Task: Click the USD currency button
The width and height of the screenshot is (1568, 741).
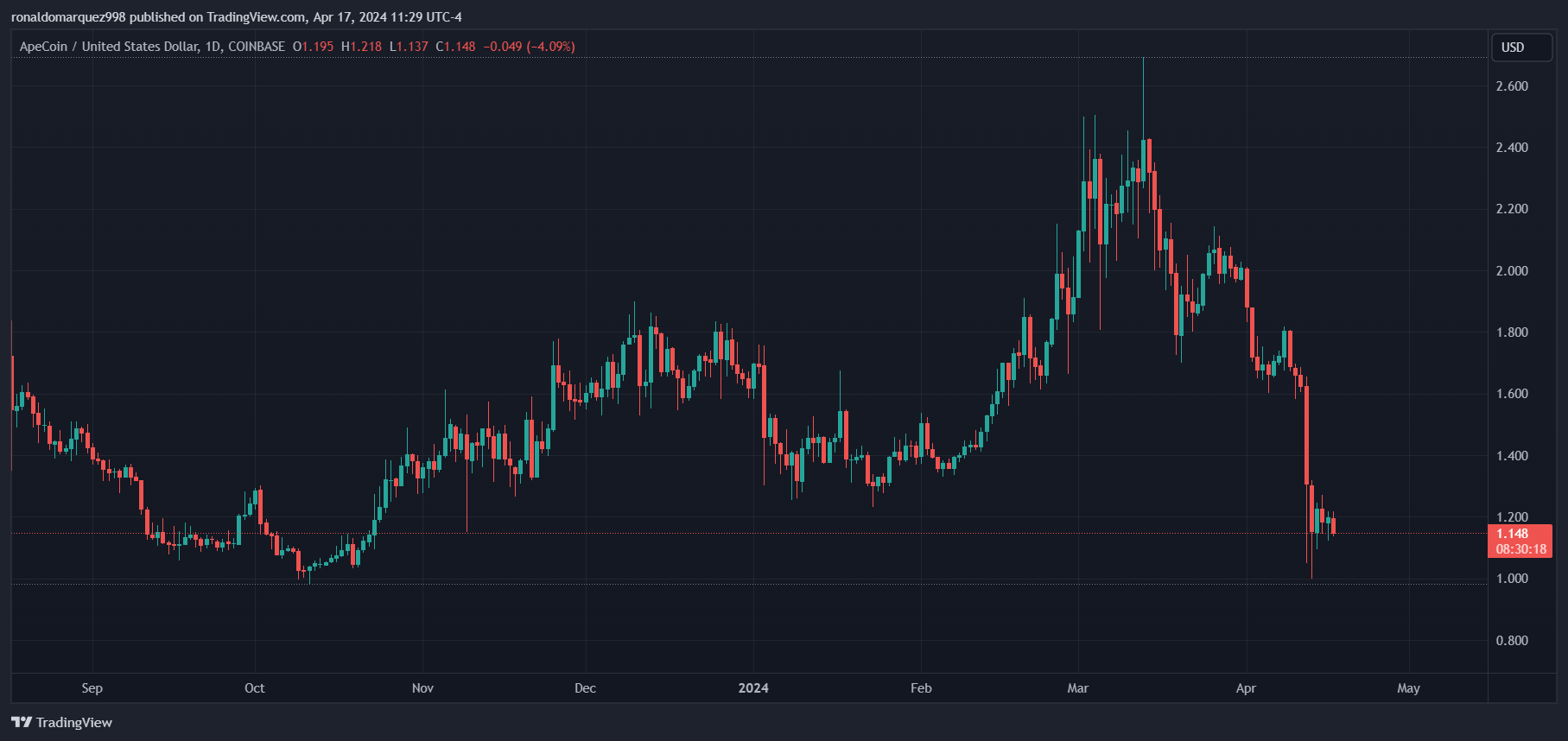Action: 1521,47
